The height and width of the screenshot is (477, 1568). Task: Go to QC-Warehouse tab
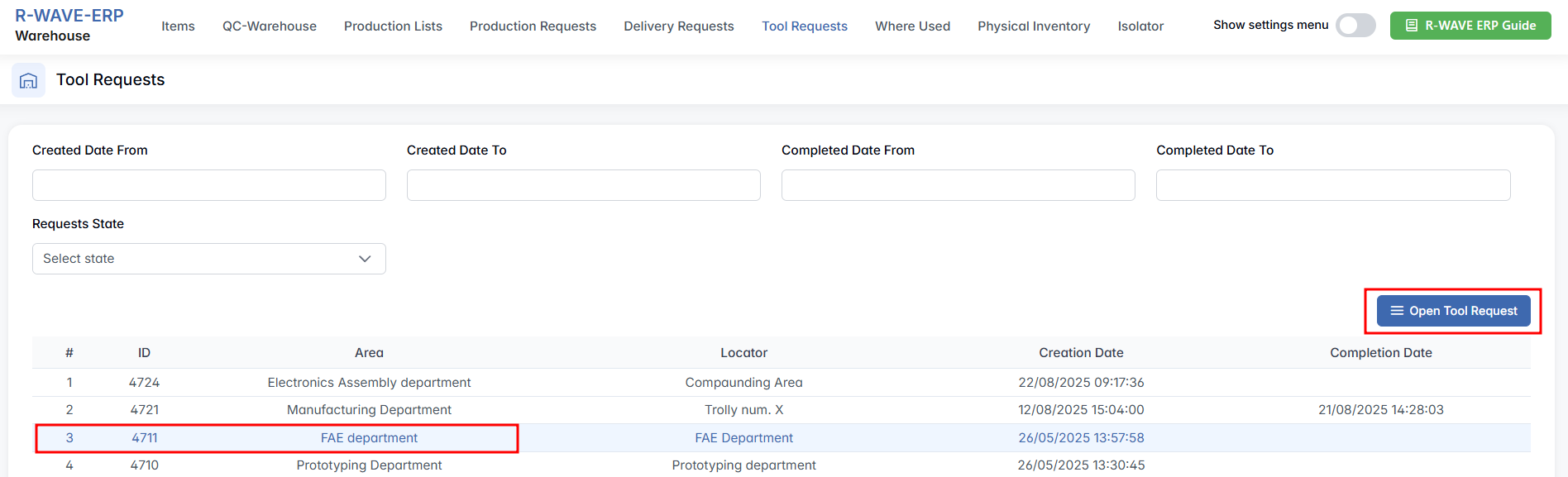point(270,26)
